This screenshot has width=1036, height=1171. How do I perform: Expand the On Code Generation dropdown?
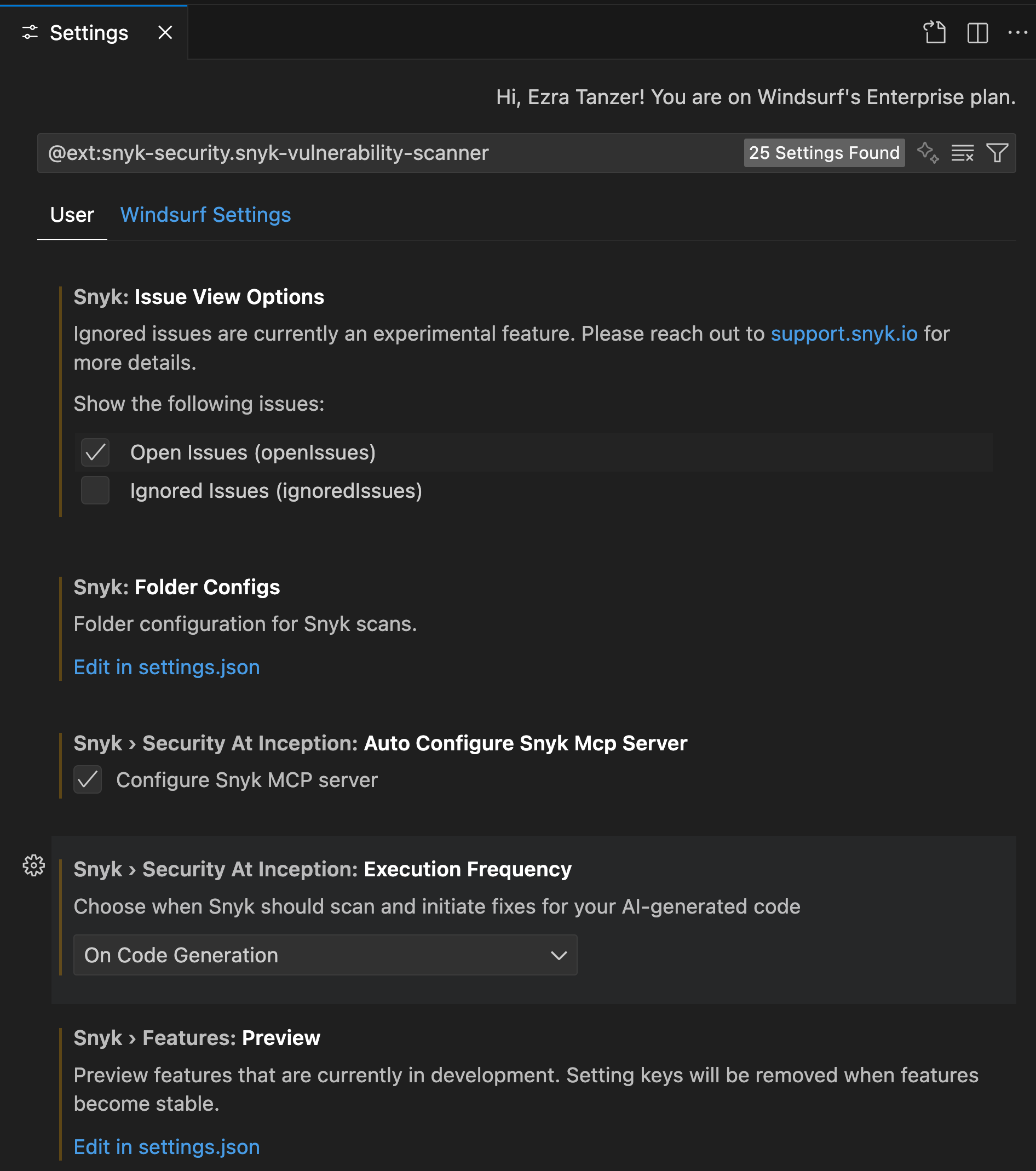point(325,955)
